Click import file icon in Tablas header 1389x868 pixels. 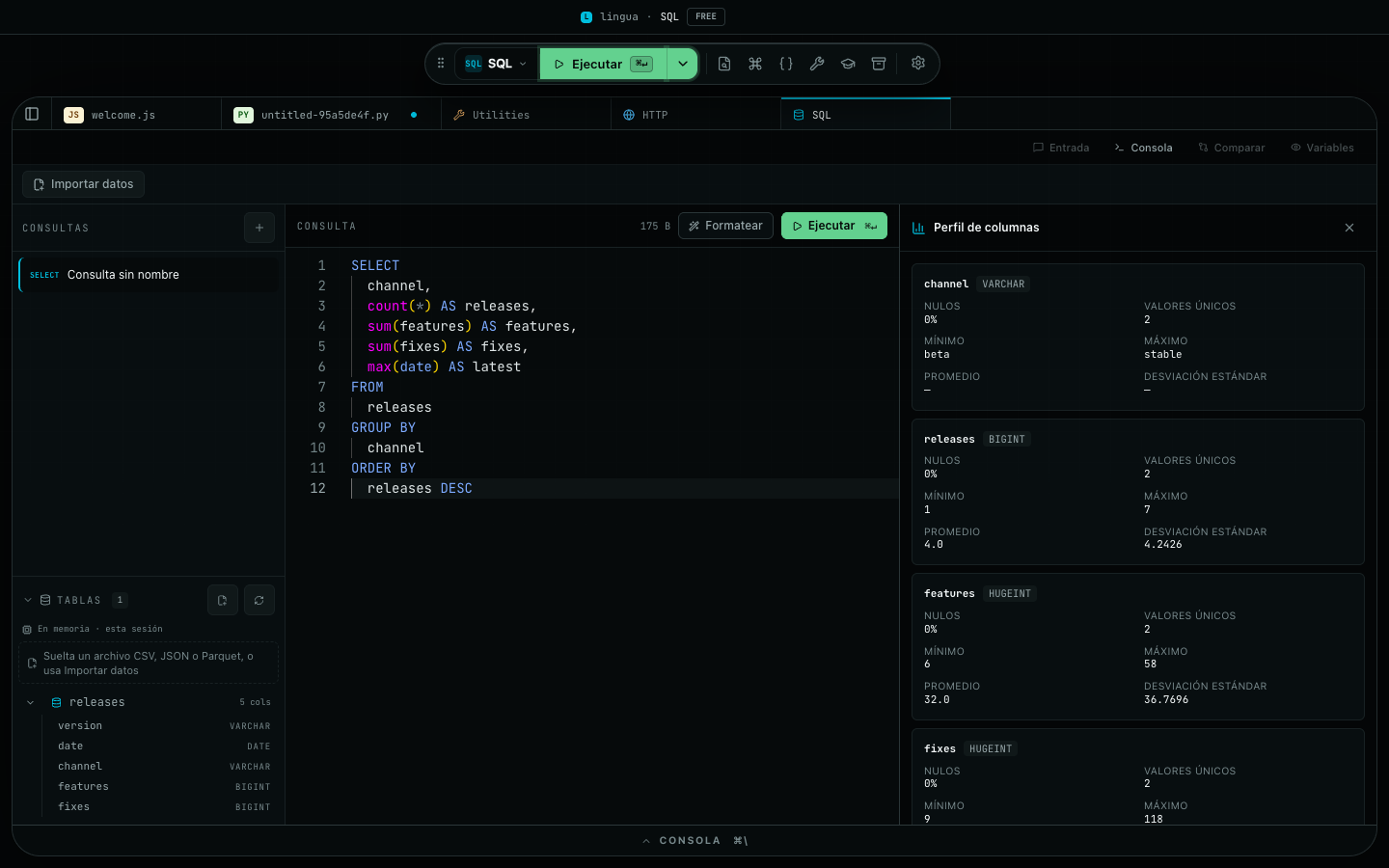coord(223,600)
